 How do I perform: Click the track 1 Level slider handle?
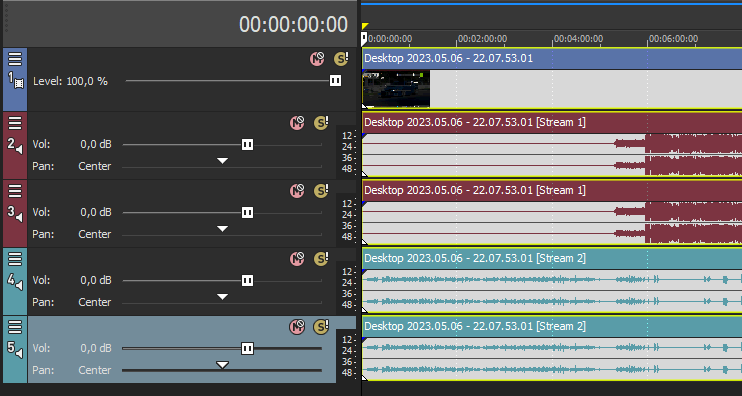(336, 81)
